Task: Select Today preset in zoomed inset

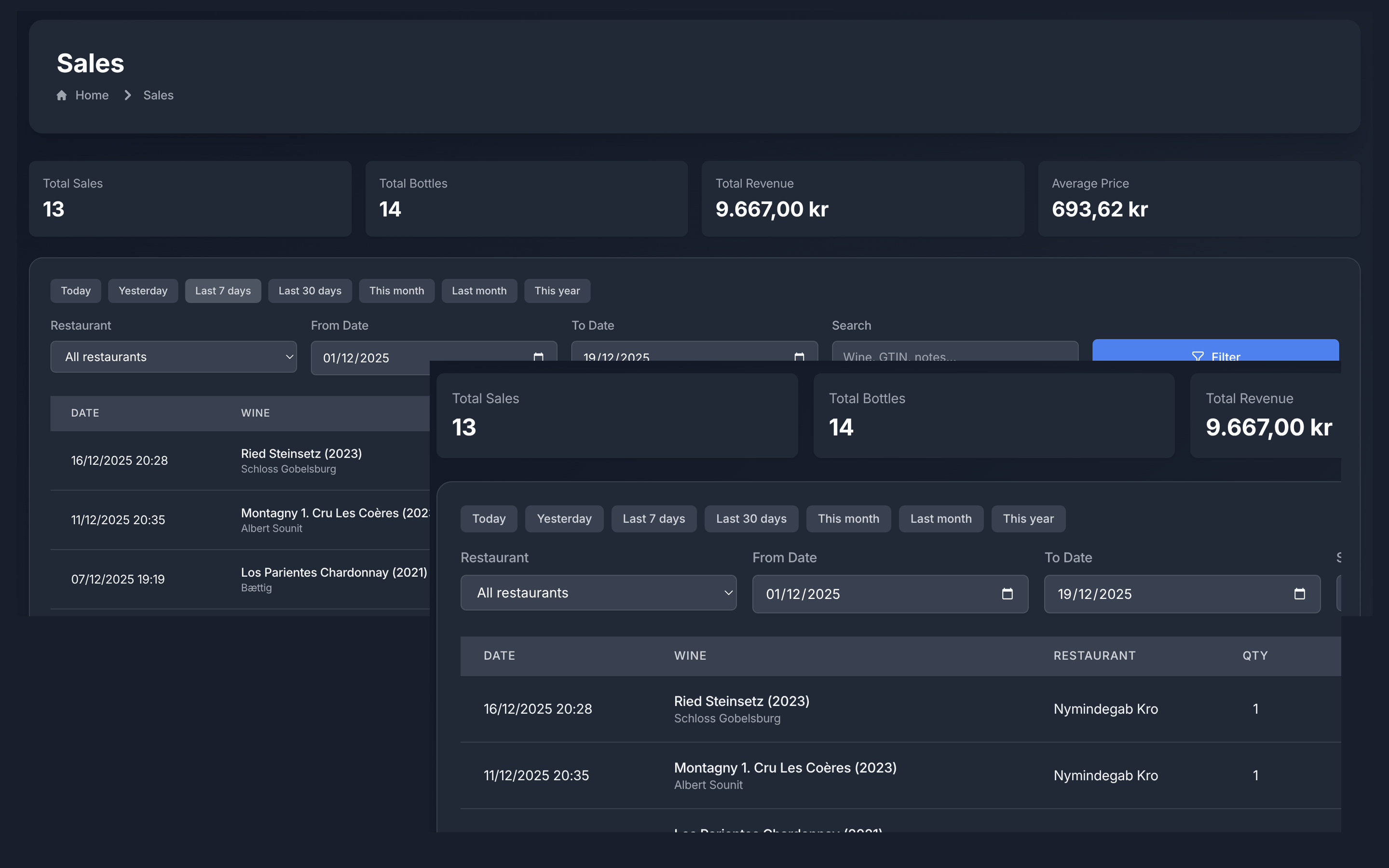Action: [x=489, y=518]
